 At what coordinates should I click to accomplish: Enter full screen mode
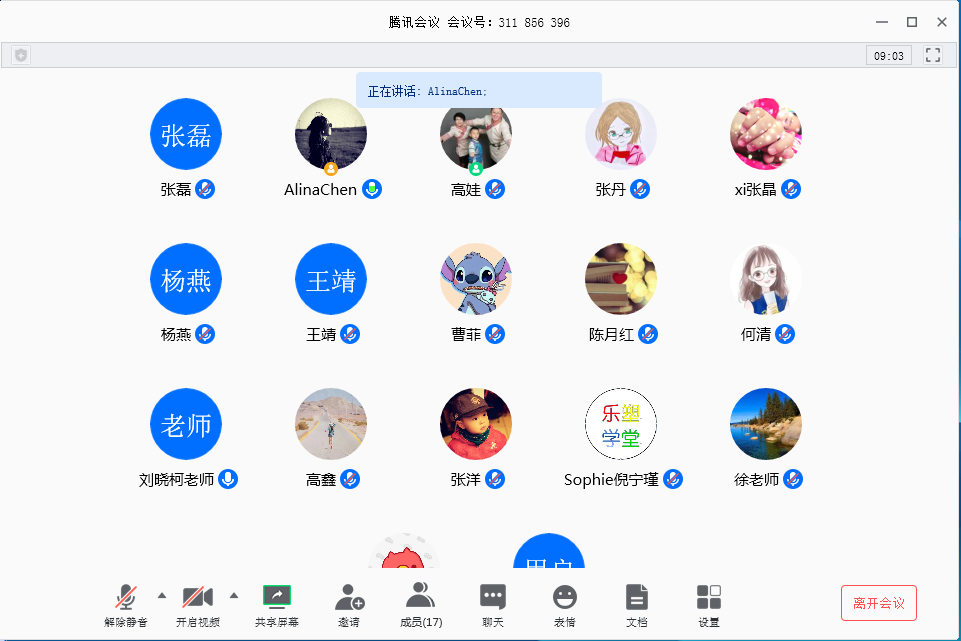tap(933, 56)
